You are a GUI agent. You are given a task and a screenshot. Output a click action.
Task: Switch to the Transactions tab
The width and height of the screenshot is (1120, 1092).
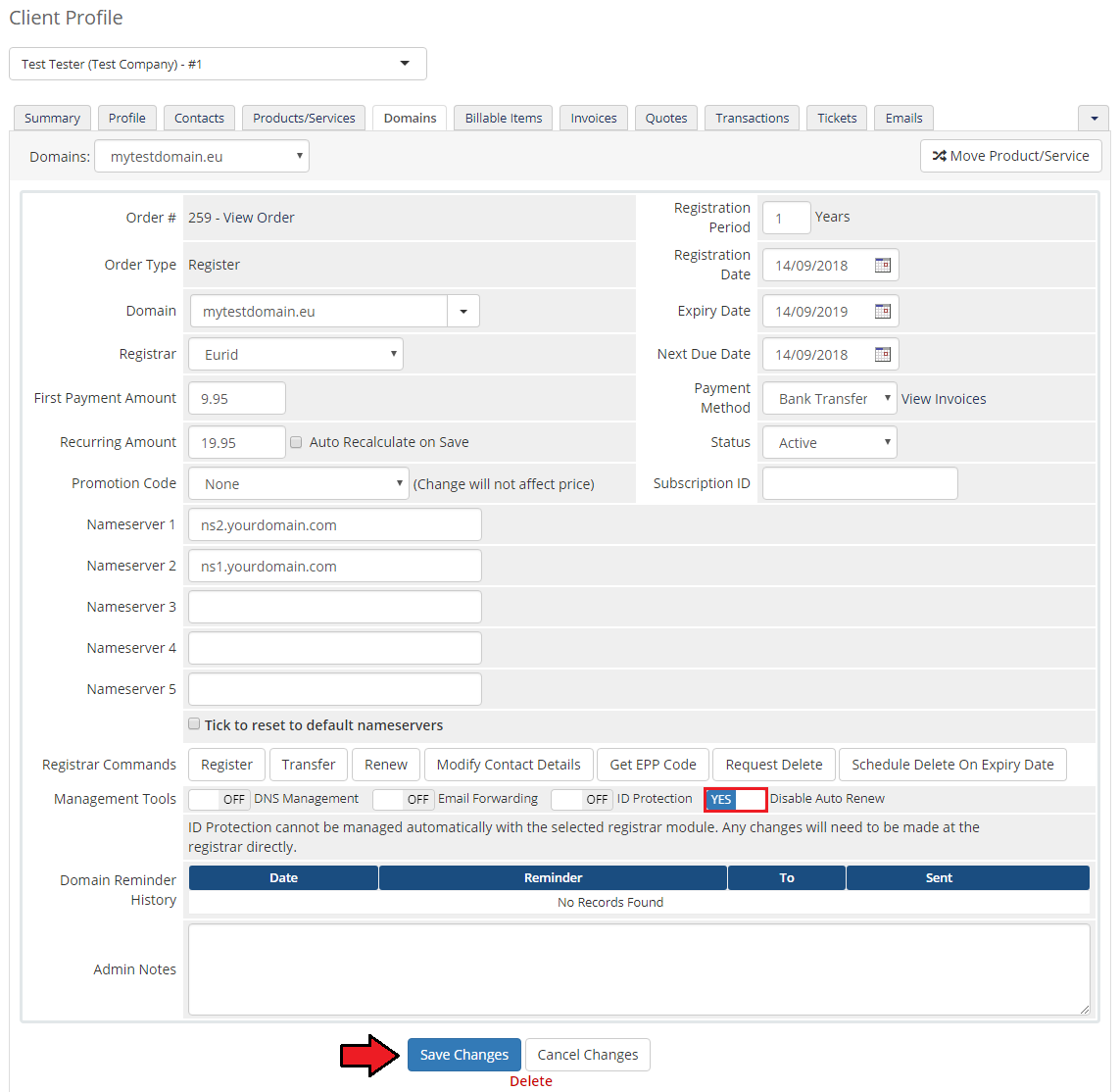pyautogui.click(x=753, y=118)
